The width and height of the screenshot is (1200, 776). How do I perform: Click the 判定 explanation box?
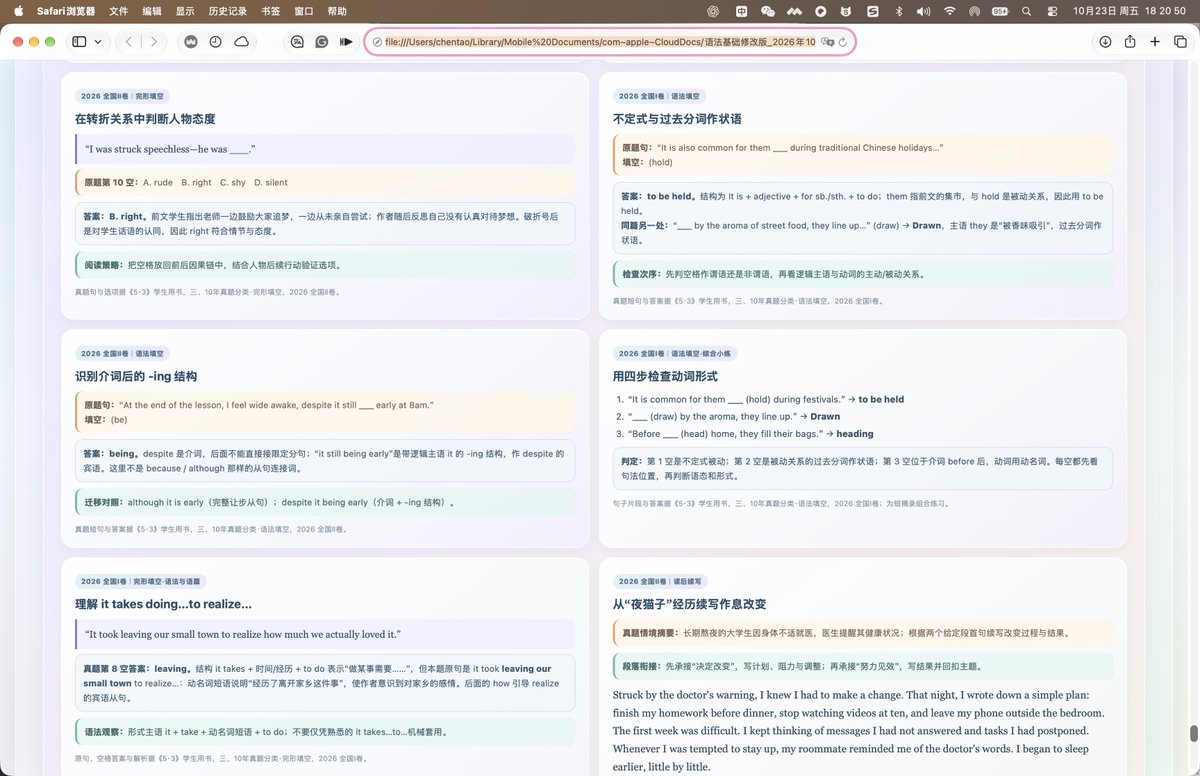[x=862, y=468]
